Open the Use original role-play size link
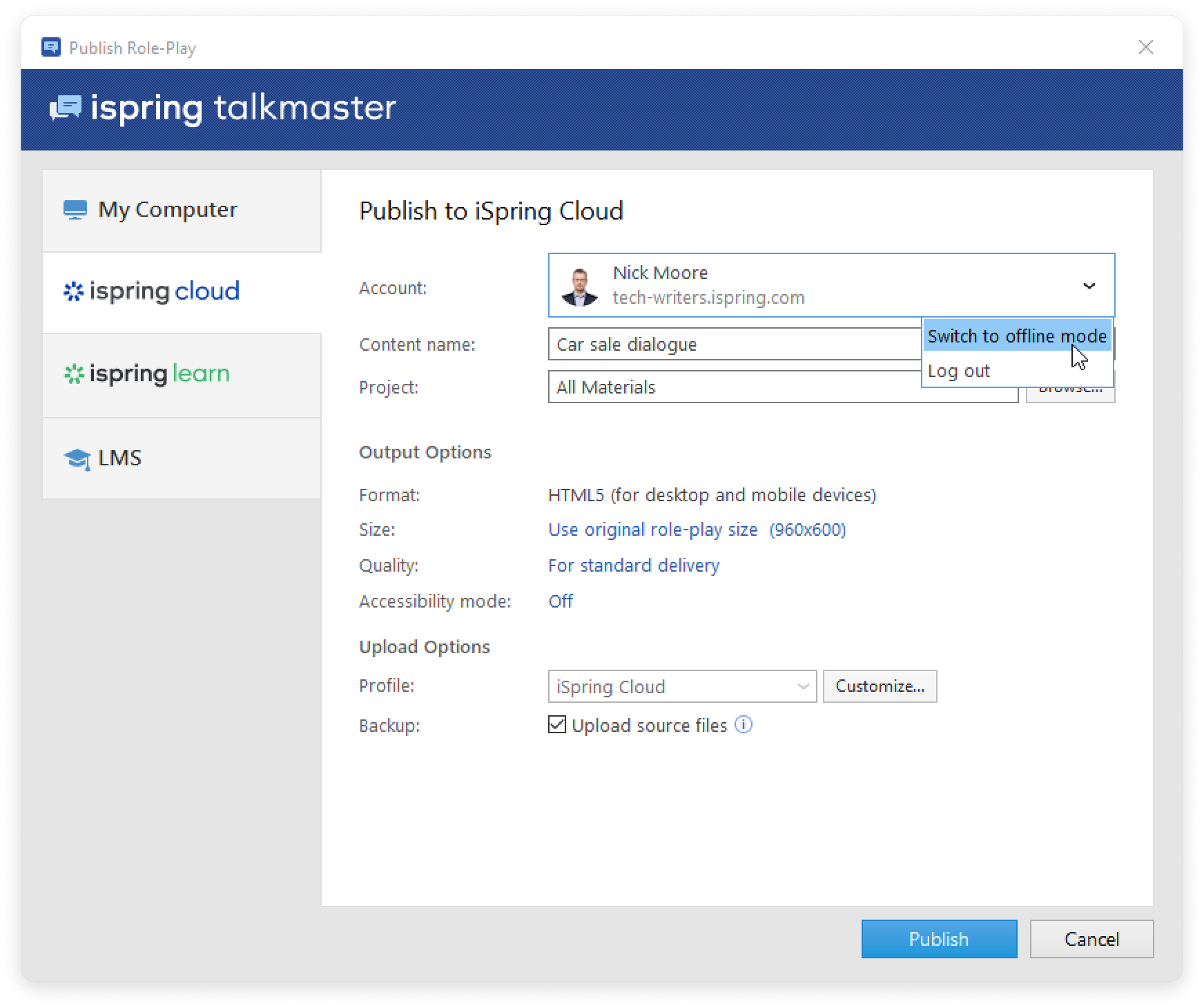1204x1008 pixels. point(697,530)
